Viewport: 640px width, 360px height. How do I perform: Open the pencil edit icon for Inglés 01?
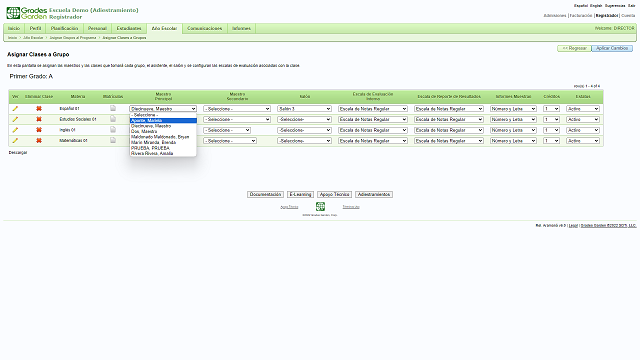(x=15, y=130)
